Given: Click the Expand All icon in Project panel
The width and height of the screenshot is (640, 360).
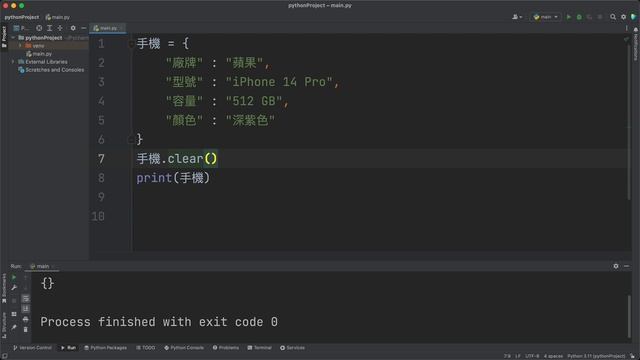Looking at the screenshot, I should tap(49, 28).
